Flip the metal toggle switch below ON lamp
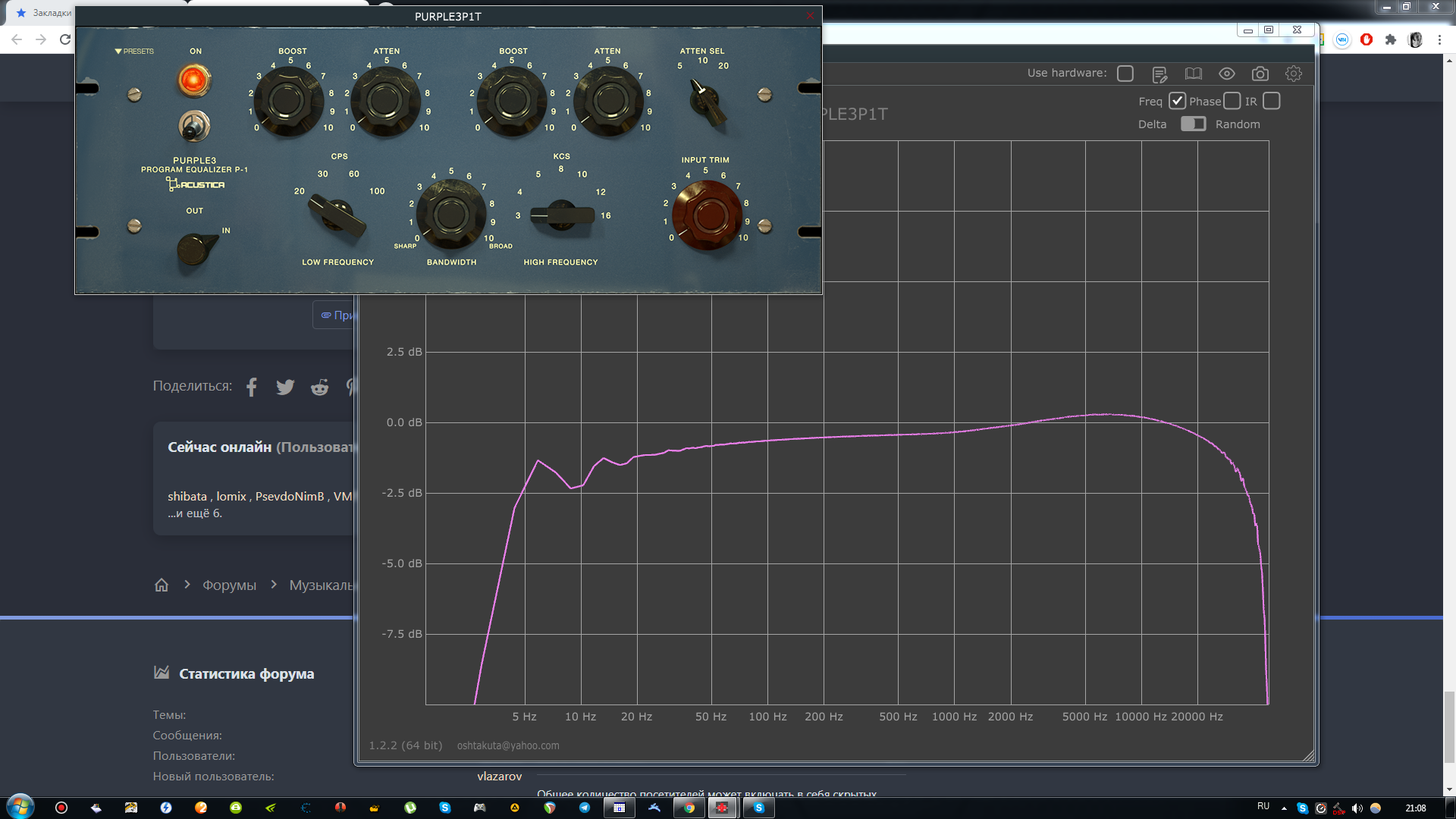The width and height of the screenshot is (1456, 819). tap(194, 126)
